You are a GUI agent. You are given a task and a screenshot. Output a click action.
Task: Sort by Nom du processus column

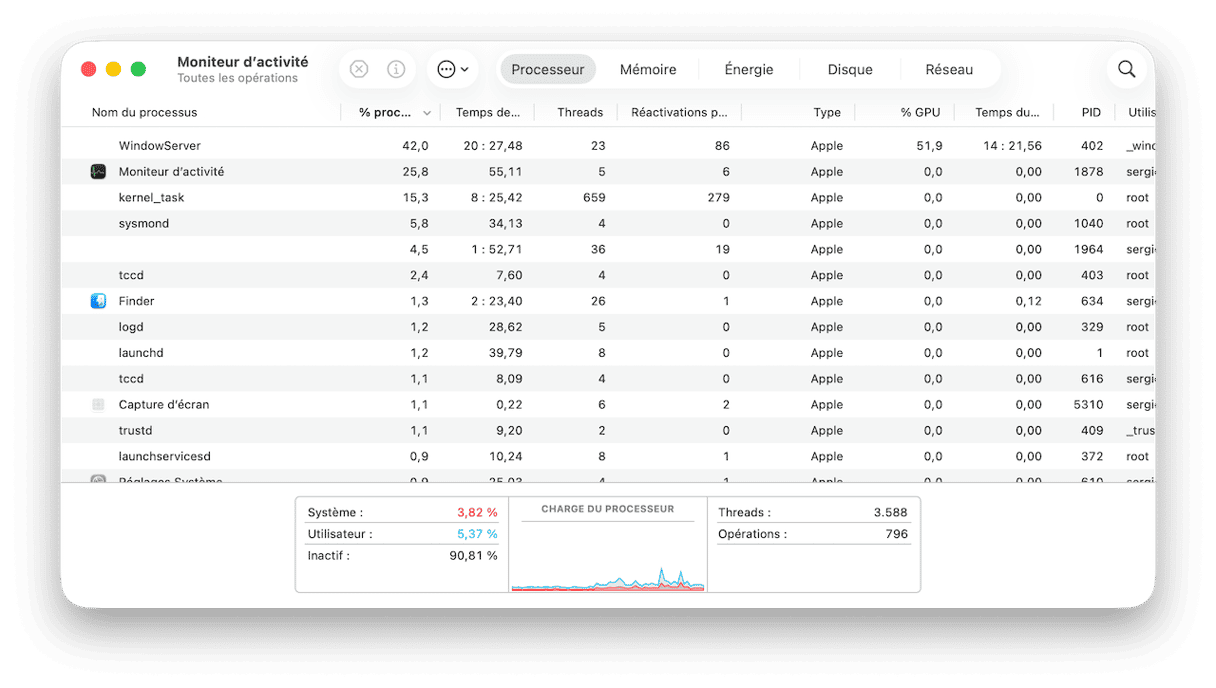coord(145,112)
